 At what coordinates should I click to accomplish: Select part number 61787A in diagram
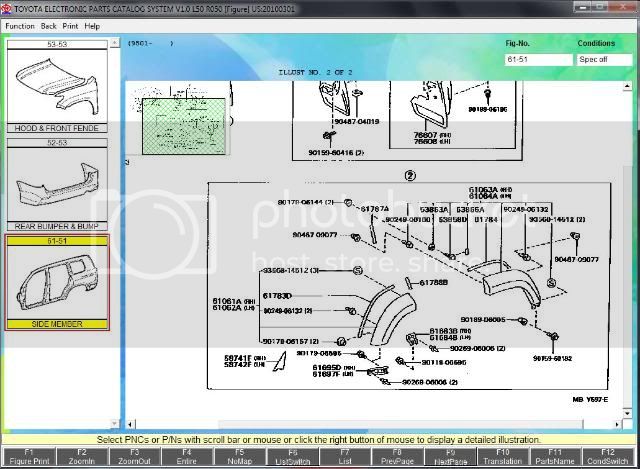(375, 209)
